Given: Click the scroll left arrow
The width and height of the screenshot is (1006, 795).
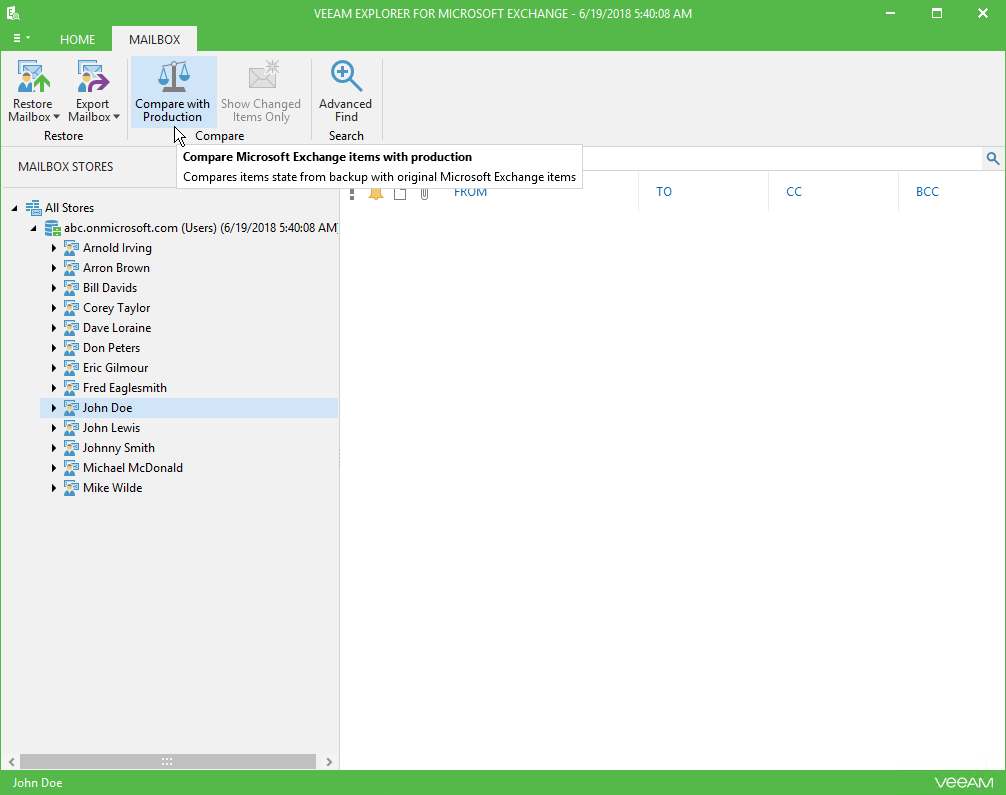Looking at the screenshot, I should pyautogui.click(x=12, y=762).
